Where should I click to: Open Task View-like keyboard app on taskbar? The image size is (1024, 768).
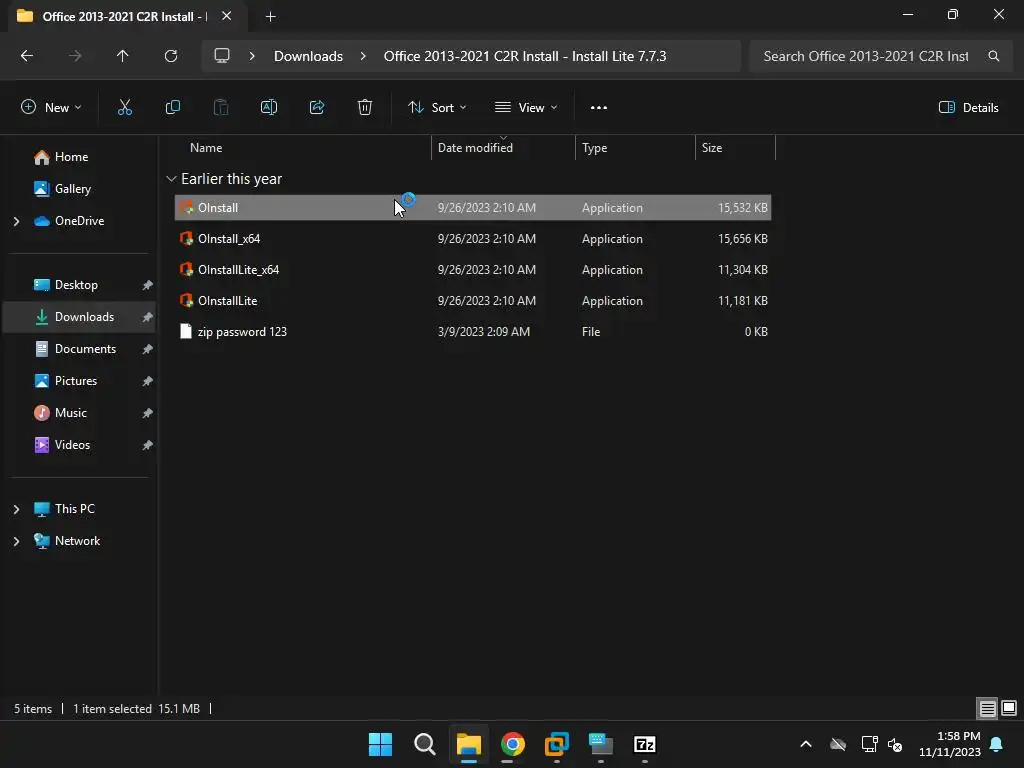600,744
